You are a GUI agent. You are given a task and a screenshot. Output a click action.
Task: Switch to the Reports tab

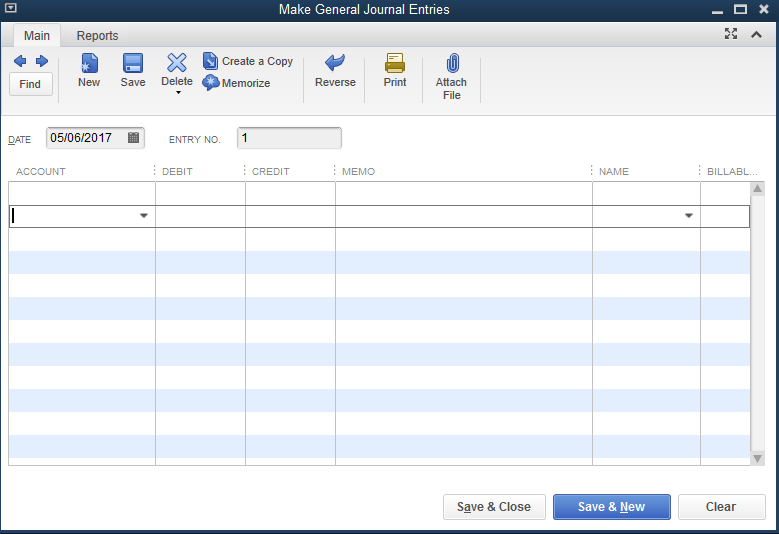coord(97,36)
